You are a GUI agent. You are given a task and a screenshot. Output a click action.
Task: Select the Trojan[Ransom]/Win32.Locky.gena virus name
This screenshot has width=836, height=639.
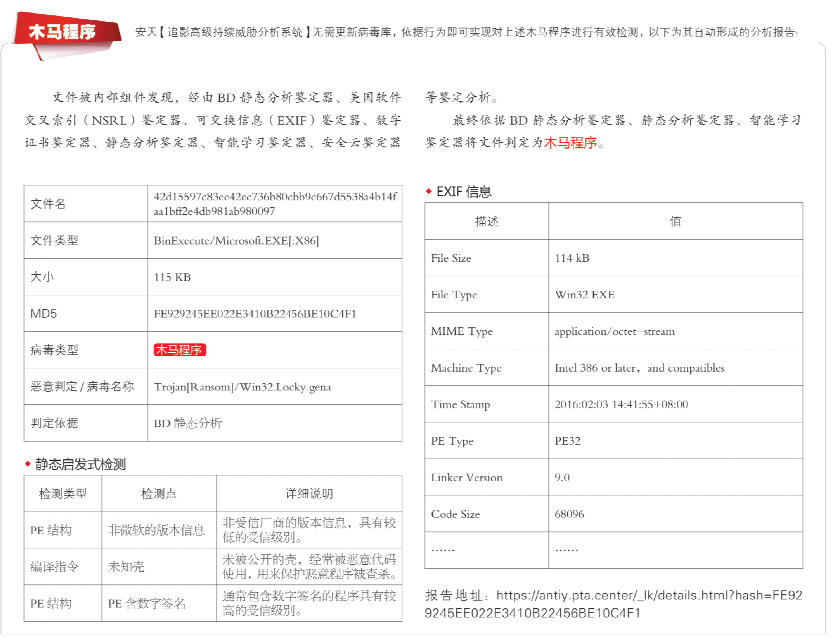coord(242,387)
